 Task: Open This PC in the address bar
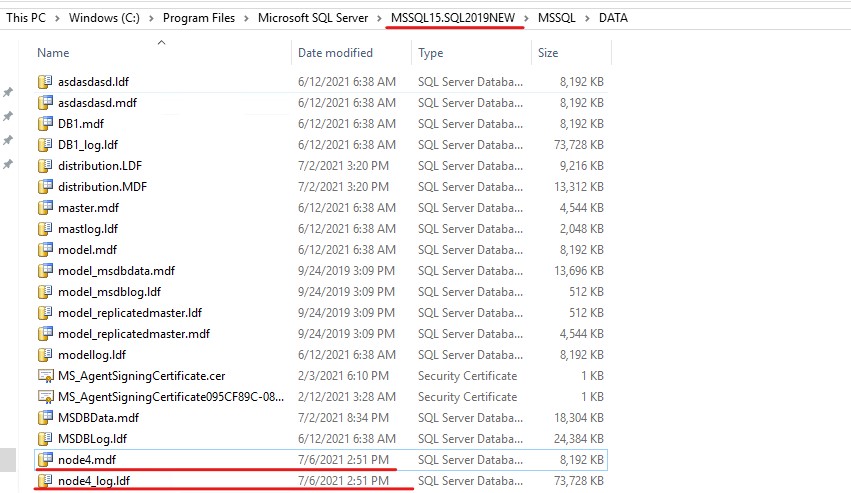[x=26, y=18]
